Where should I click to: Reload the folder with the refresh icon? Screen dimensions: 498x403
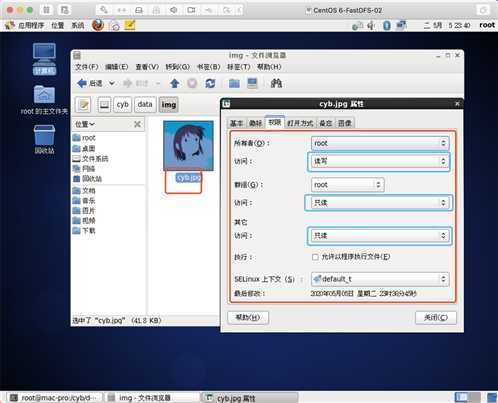point(210,83)
